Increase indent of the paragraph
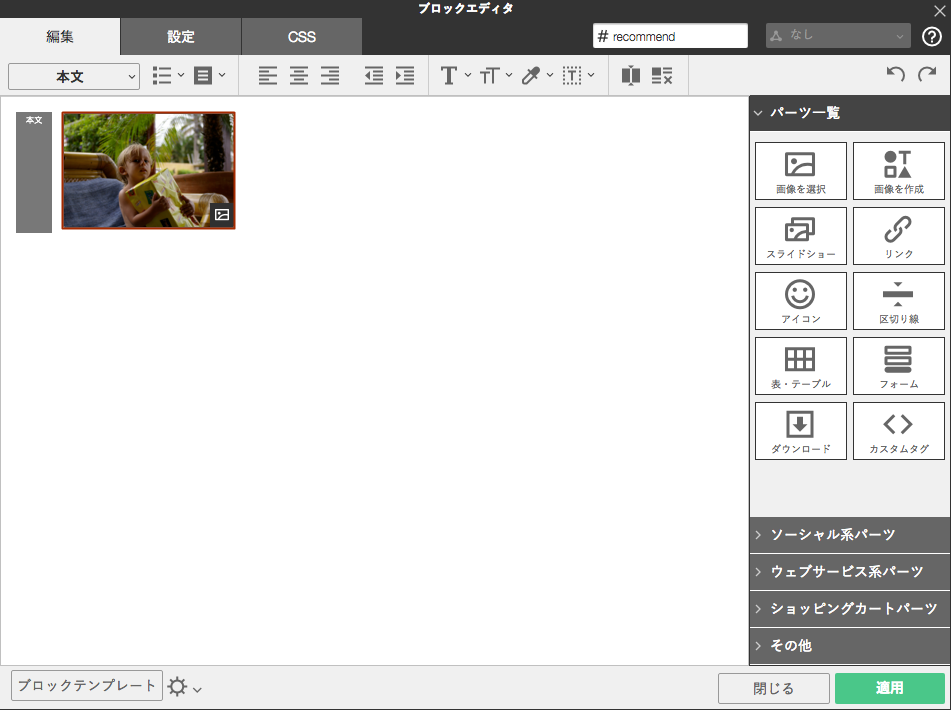 [405, 76]
